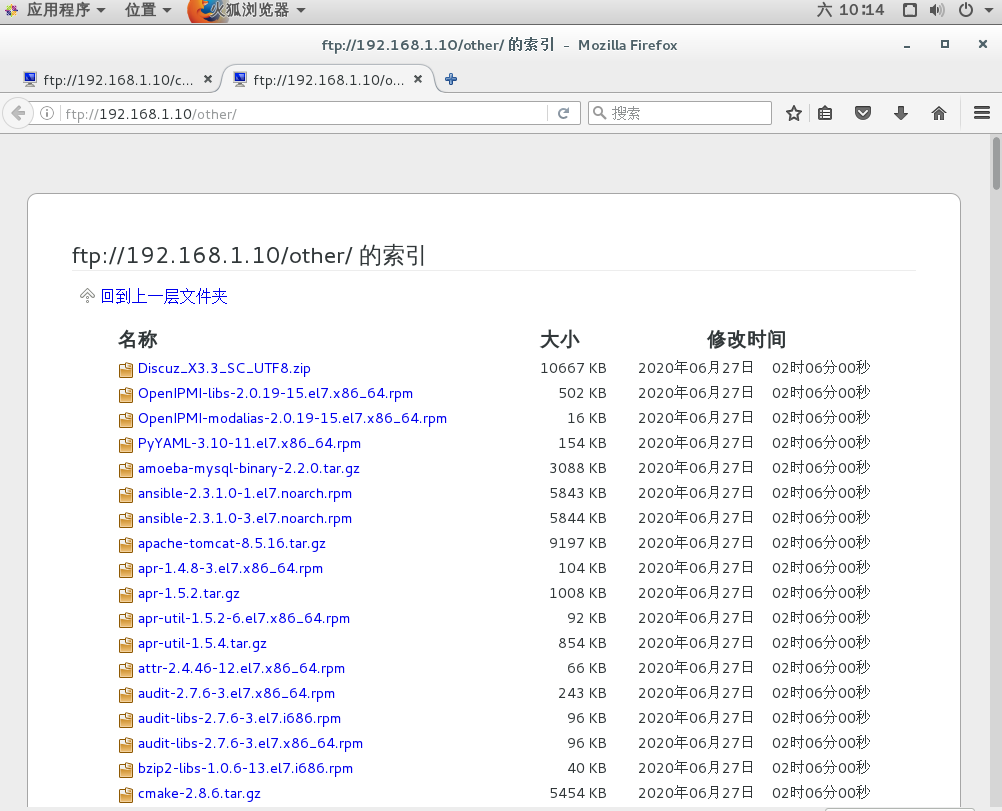This screenshot has width=1002, height=811.
Task: Click the 5454 KB size value
Action: [578, 793]
